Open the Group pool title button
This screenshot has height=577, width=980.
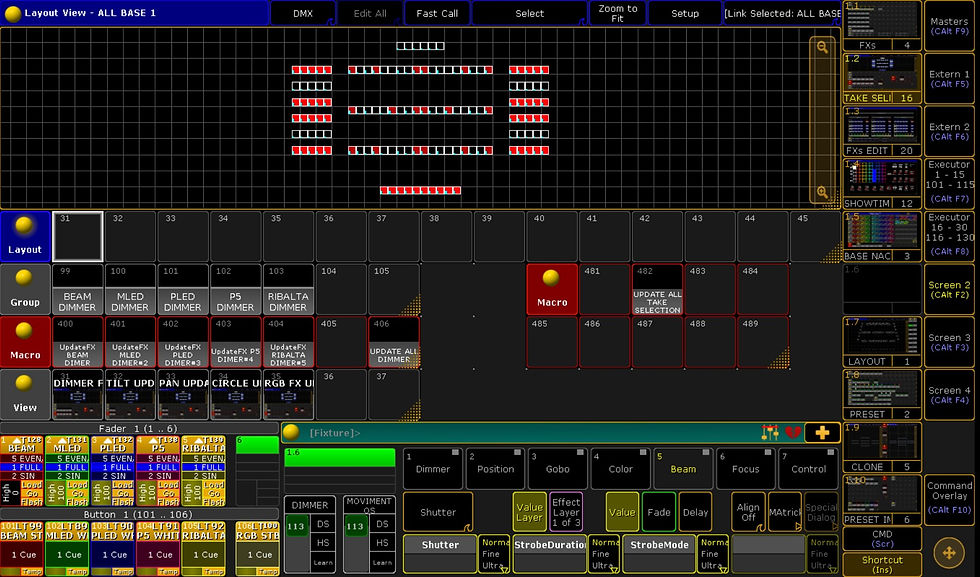(x=25, y=289)
